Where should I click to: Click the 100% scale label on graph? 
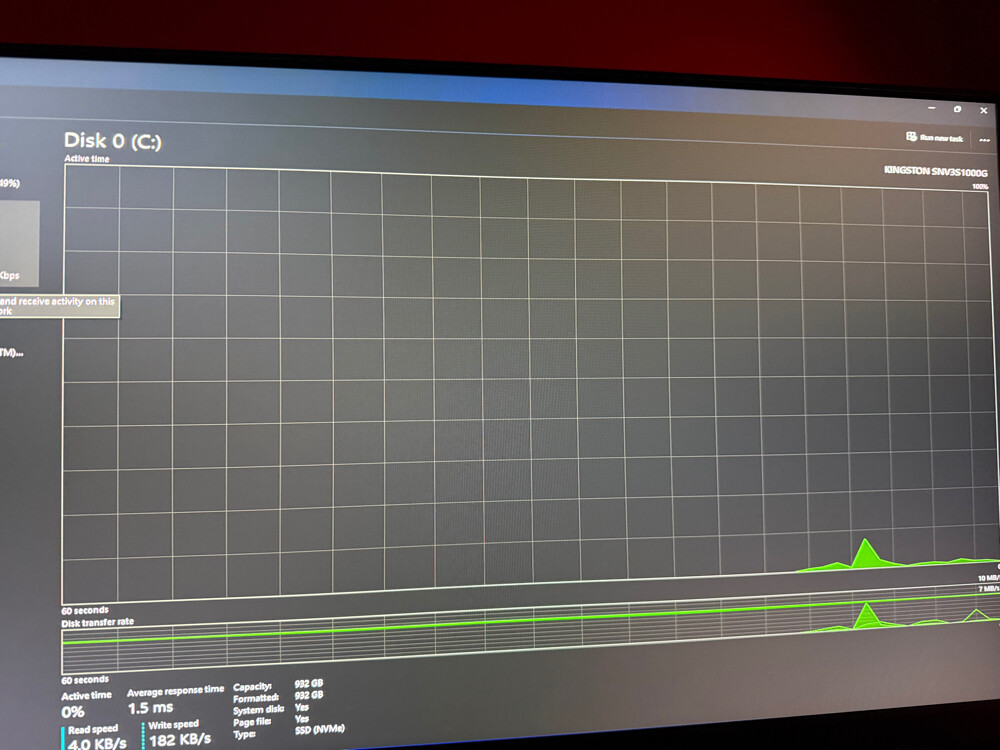980,186
